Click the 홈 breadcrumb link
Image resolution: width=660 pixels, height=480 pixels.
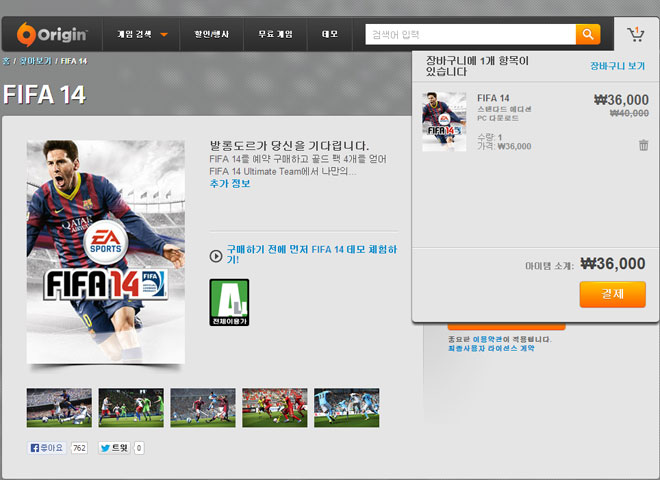6,61
